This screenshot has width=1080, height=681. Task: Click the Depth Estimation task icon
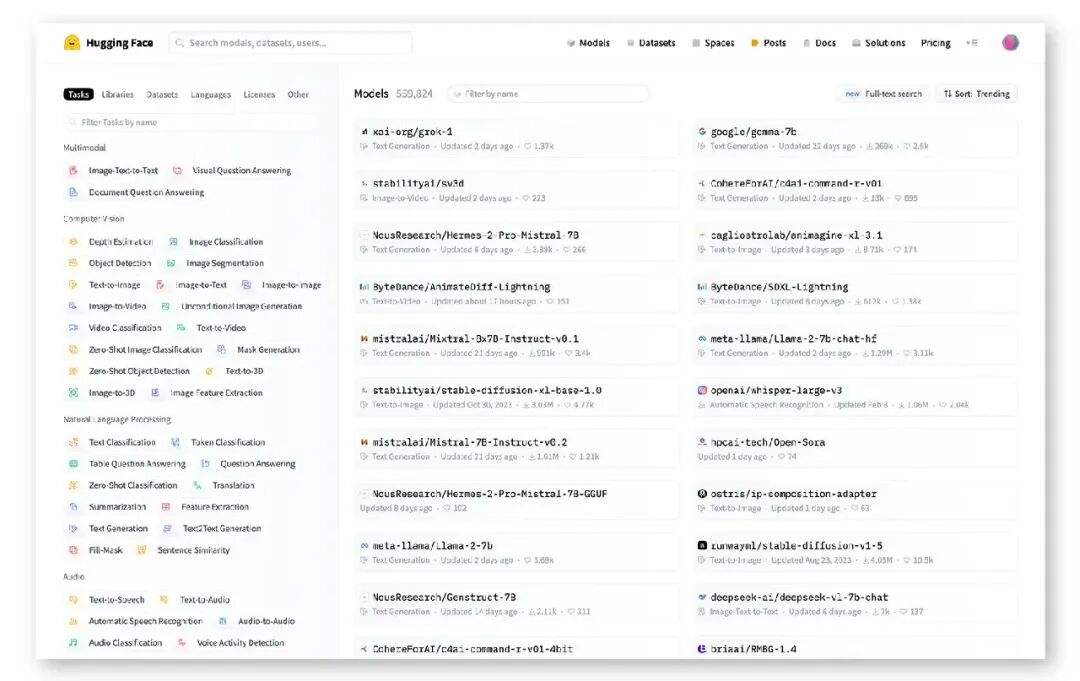(73, 242)
